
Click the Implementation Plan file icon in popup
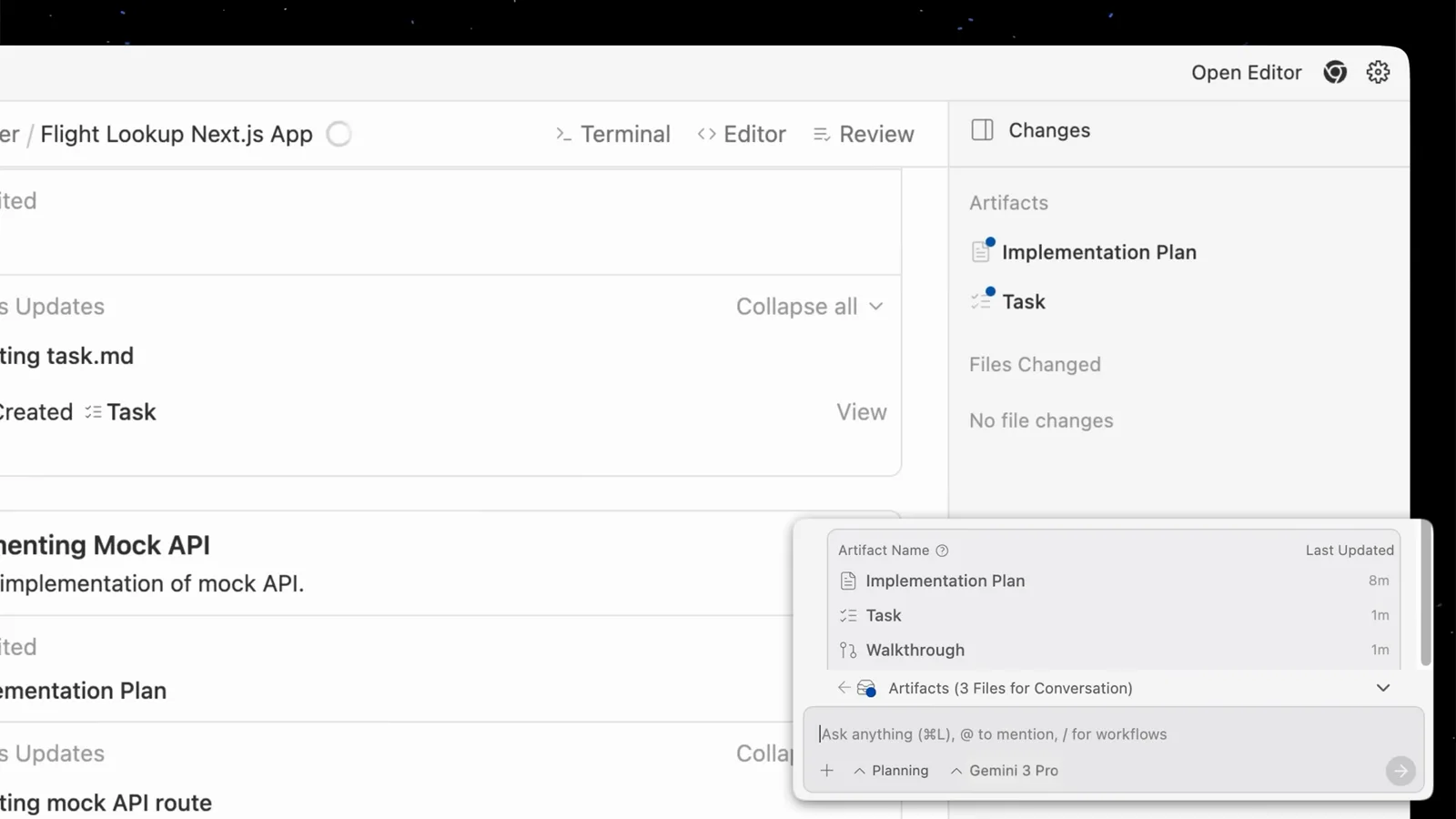[847, 581]
